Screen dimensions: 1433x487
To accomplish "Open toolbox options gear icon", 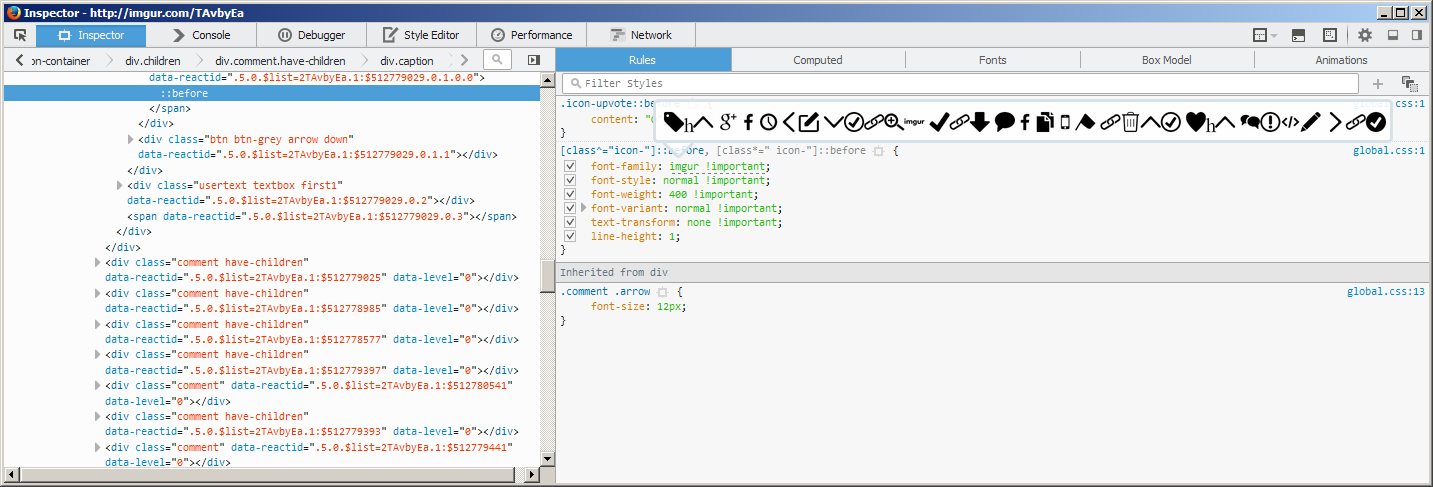I will coord(1365,35).
